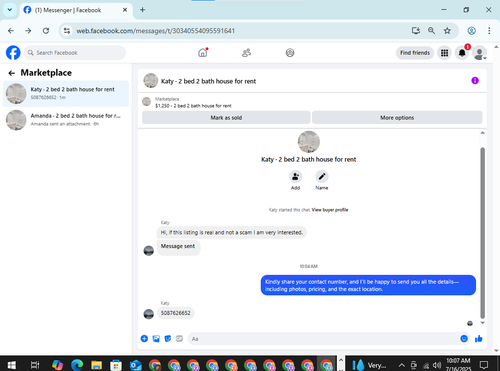
Task: Open Chrome three-dot menu
Action: pos(489,31)
